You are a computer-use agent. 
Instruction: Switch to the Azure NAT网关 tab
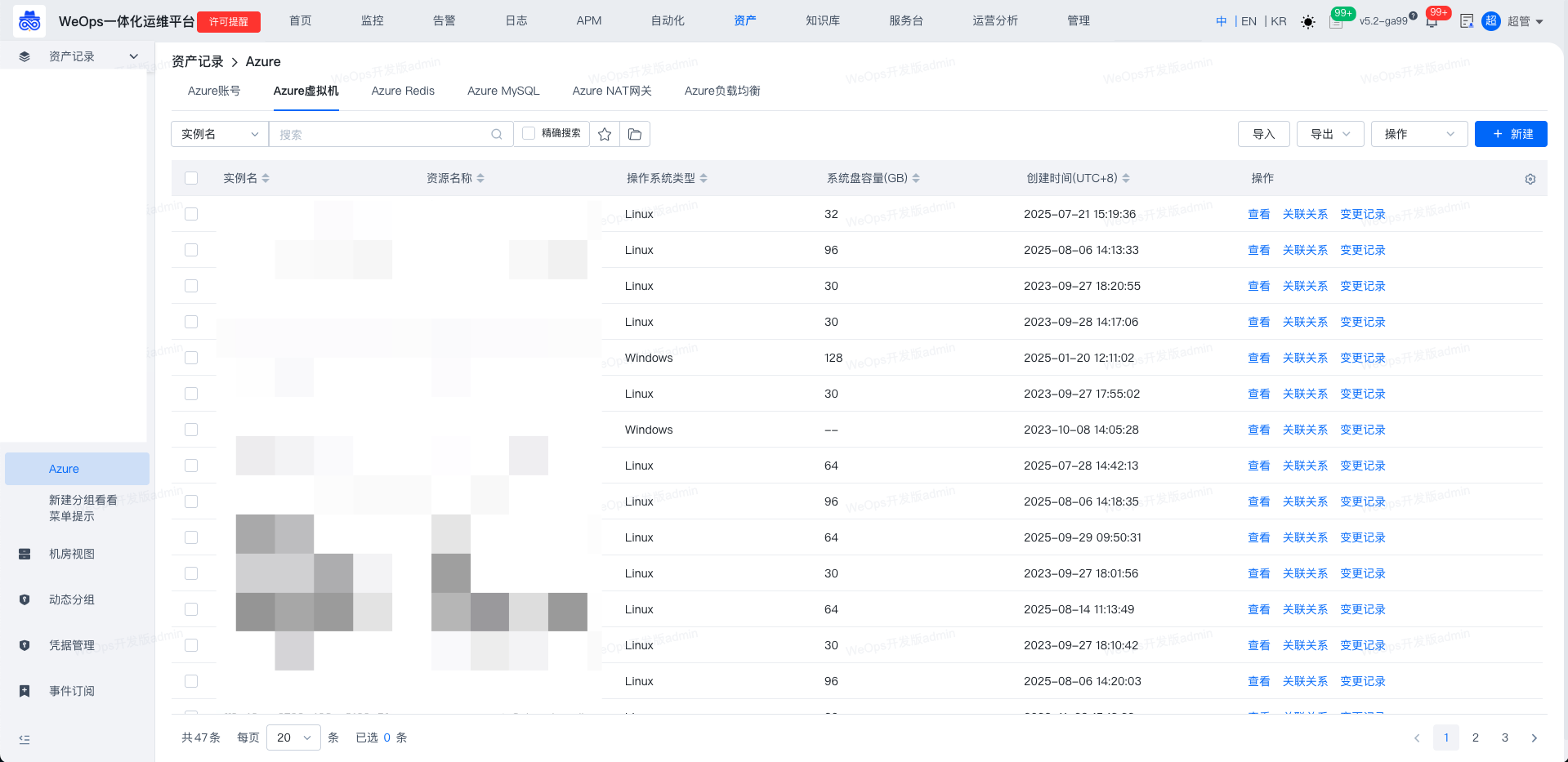tap(612, 91)
